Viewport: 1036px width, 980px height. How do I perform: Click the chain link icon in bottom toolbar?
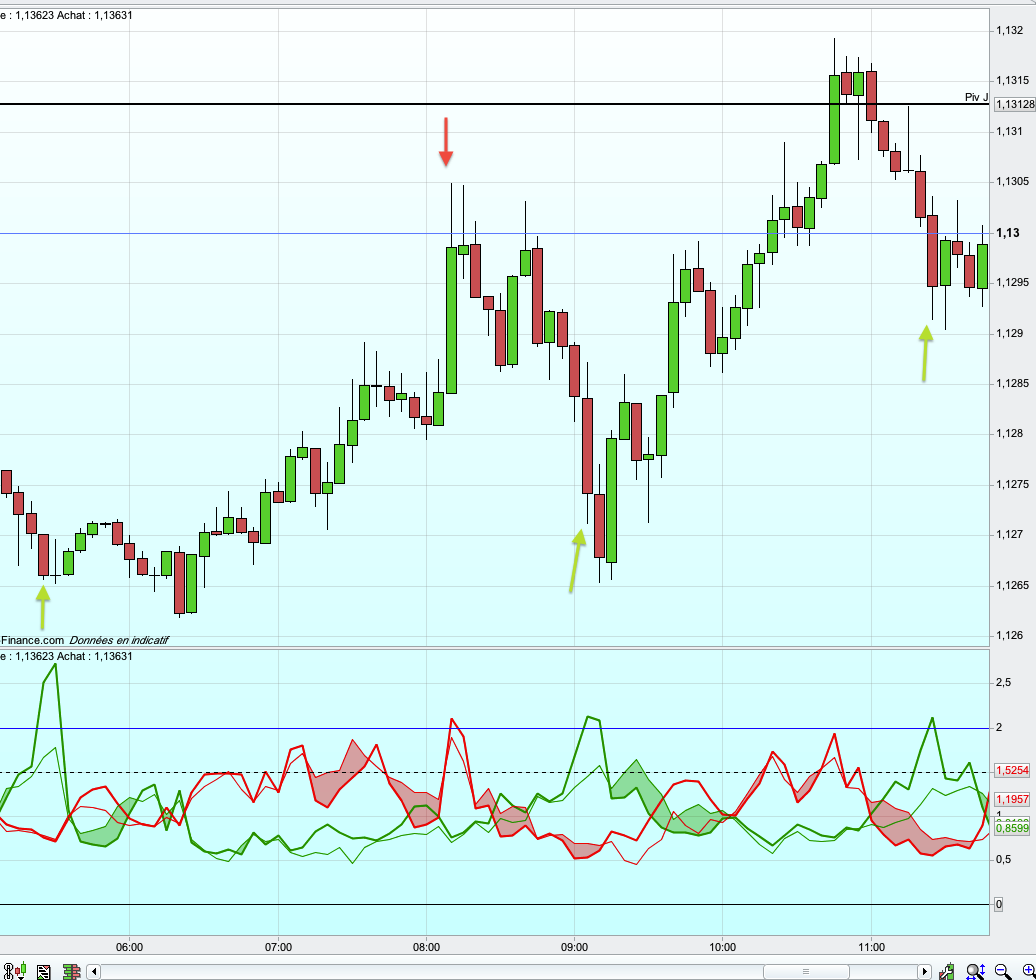coord(8,971)
